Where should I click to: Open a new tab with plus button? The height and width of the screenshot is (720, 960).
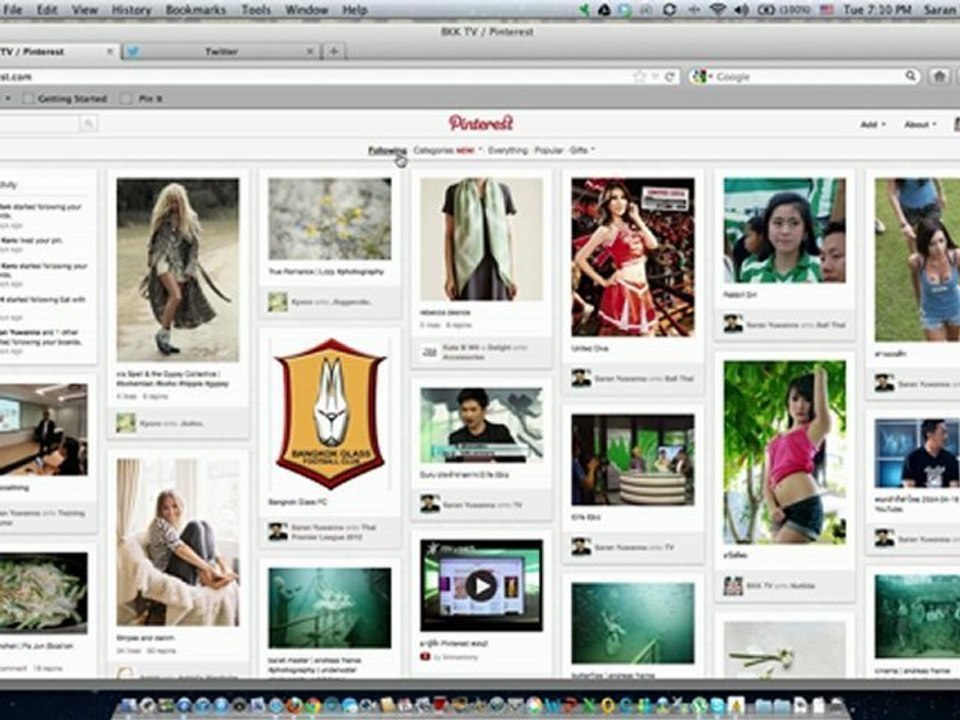point(334,51)
